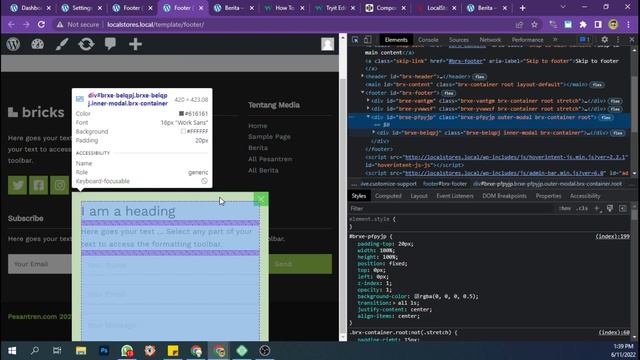Open Windows Start menu

pos(12,351)
